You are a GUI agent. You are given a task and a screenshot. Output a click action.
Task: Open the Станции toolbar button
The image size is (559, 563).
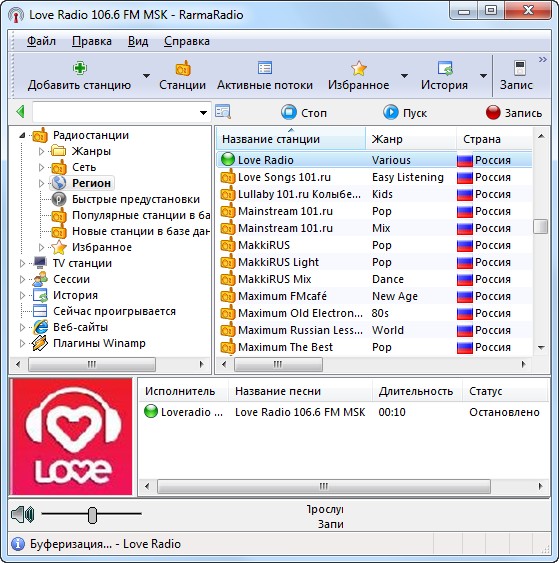pyautogui.click(x=182, y=76)
